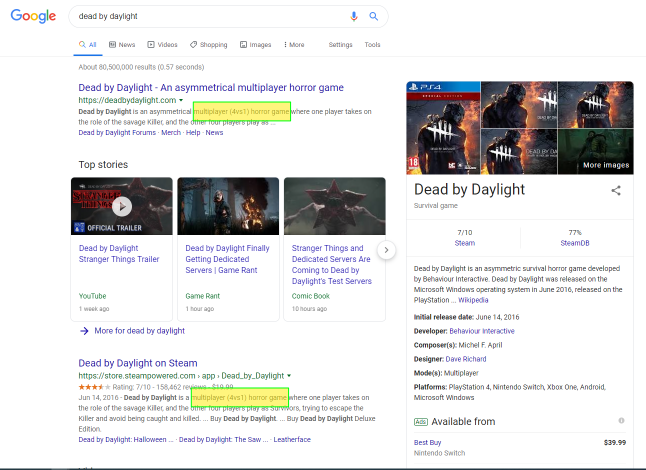The image size is (646, 470).
Task: Click the share icon in knowledge panel
Action: 616,190
